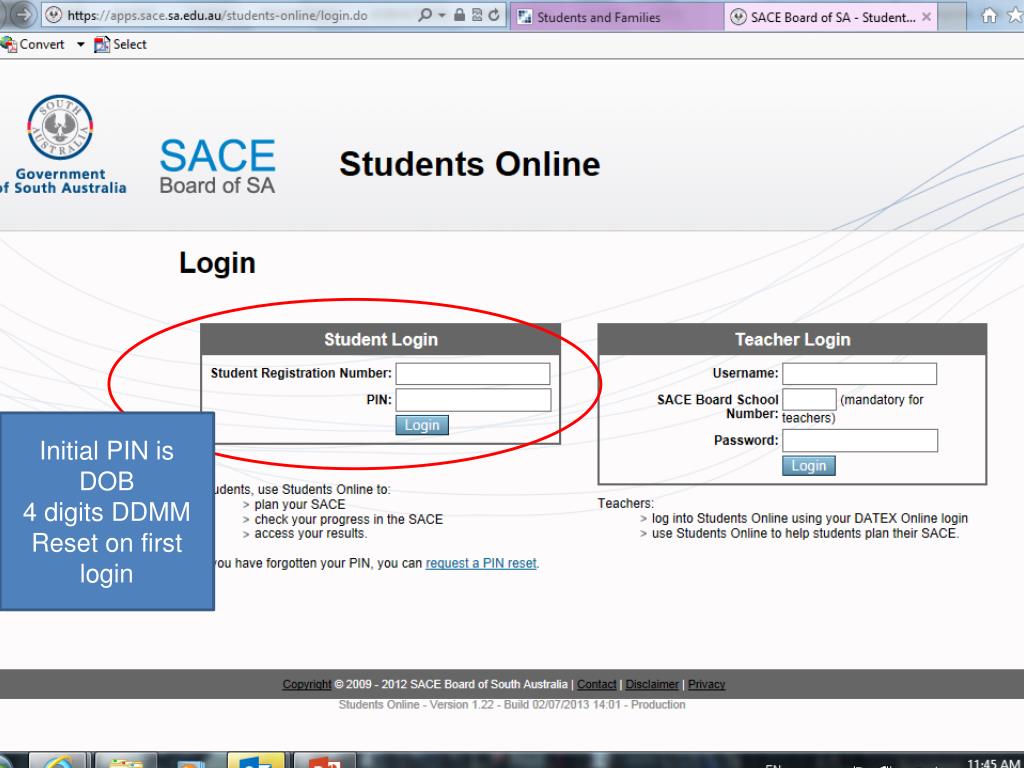Click the 'Student Login' panel header

(381, 340)
